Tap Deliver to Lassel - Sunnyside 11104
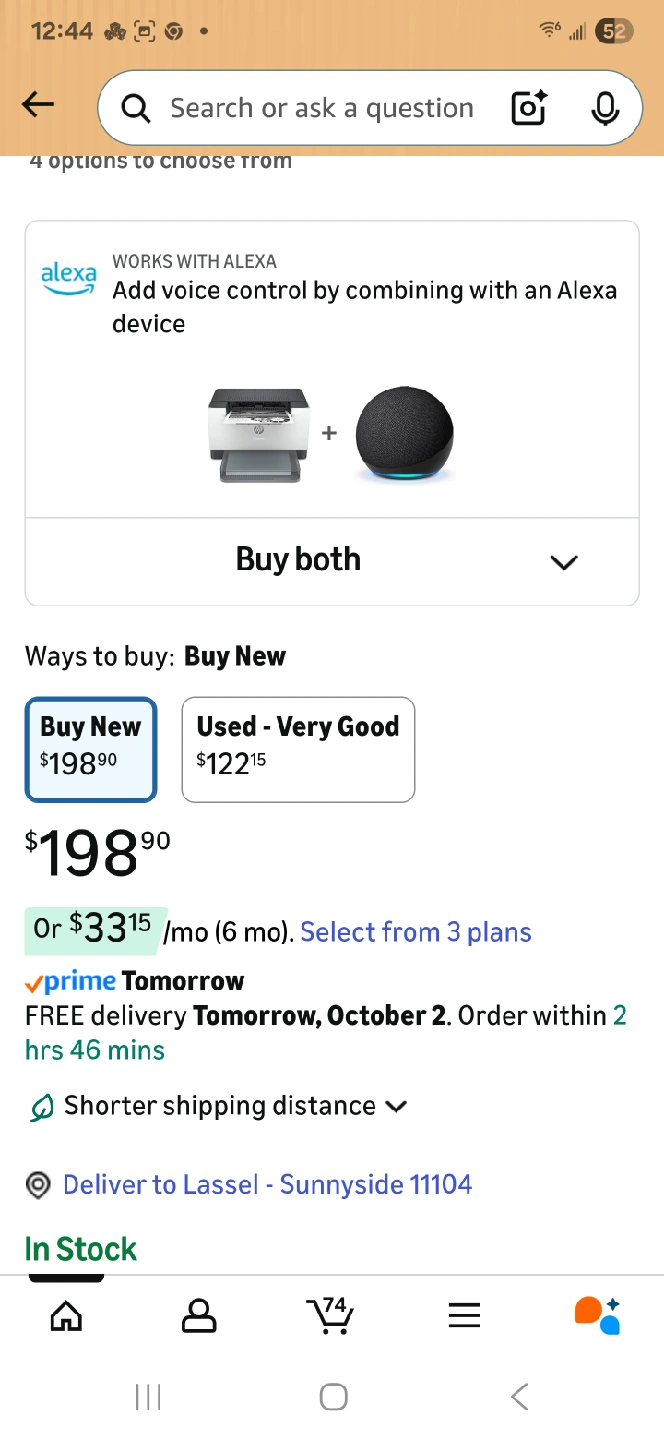 tap(267, 1185)
